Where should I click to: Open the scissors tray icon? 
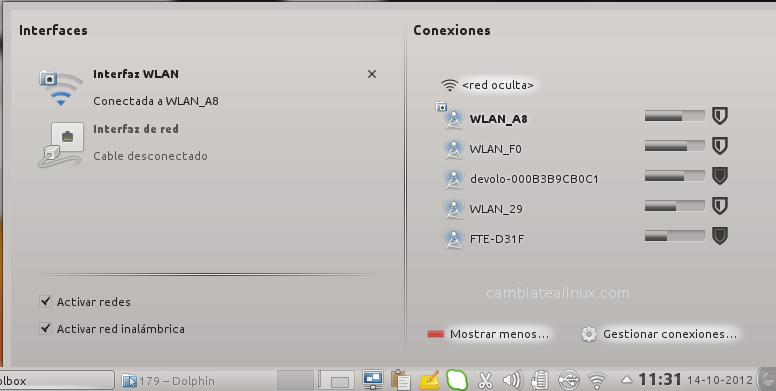pos(485,380)
